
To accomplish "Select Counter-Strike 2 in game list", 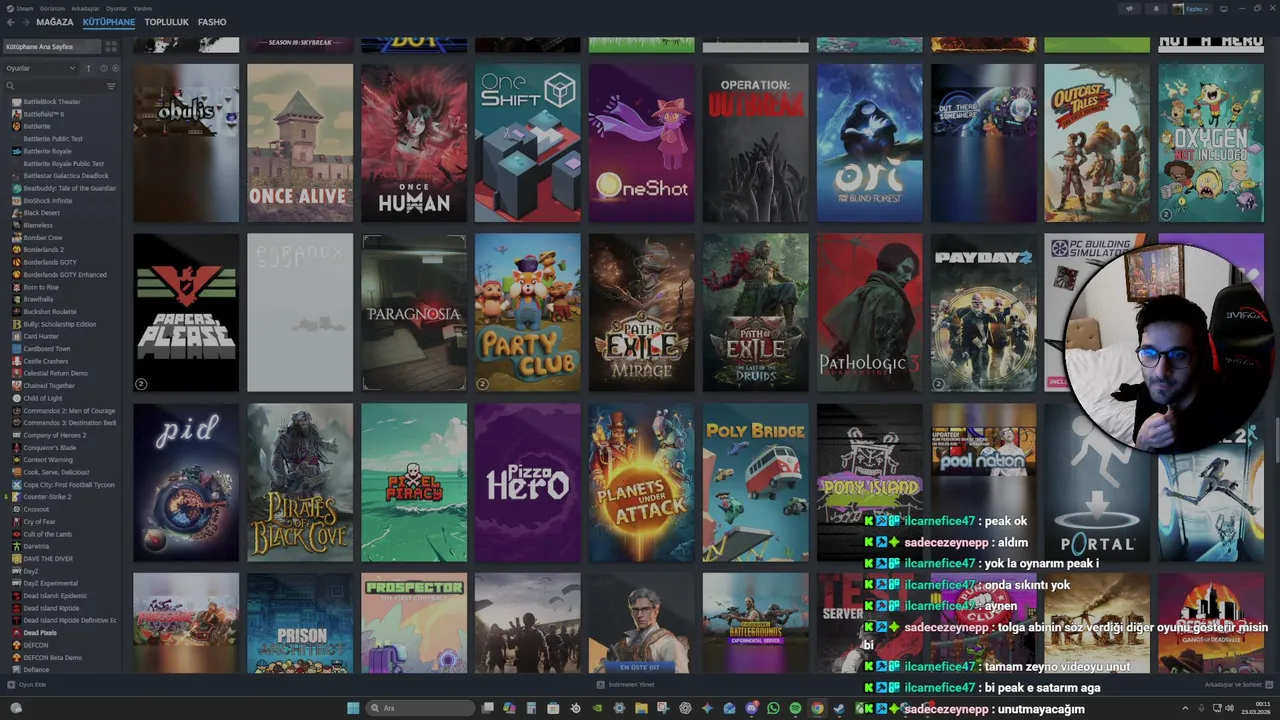I will pyautogui.click(x=46, y=497).
